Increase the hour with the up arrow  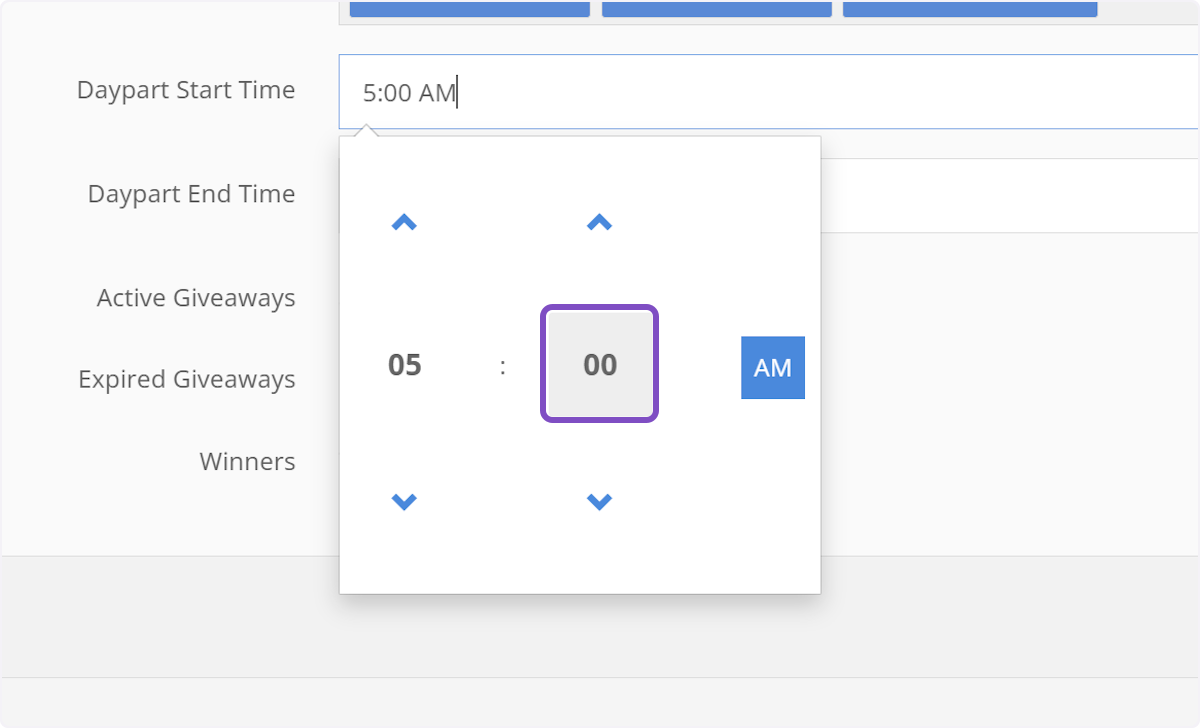pos(404,223)
